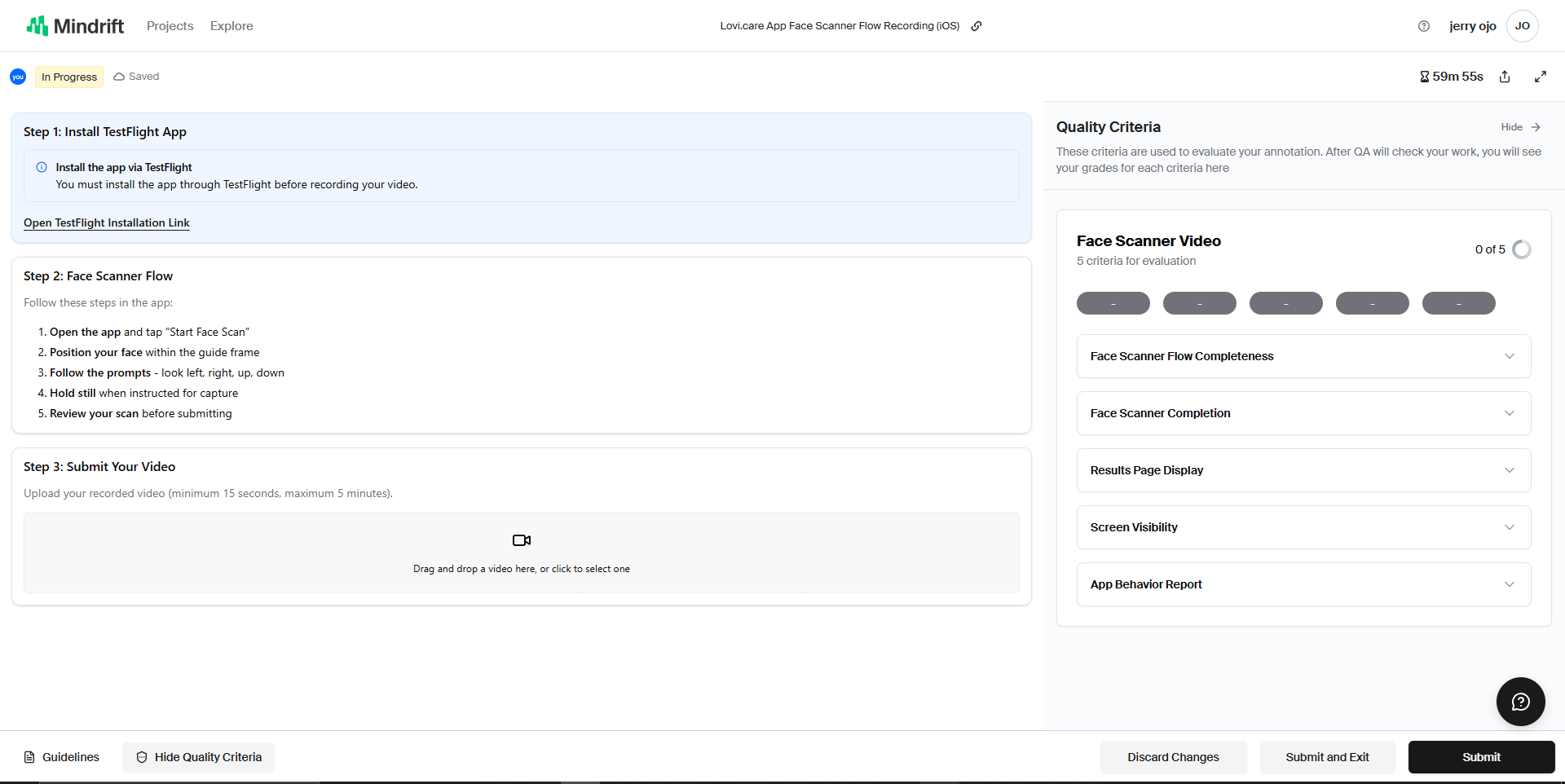Open TestFlight Installation Link

tap(107, 222)
